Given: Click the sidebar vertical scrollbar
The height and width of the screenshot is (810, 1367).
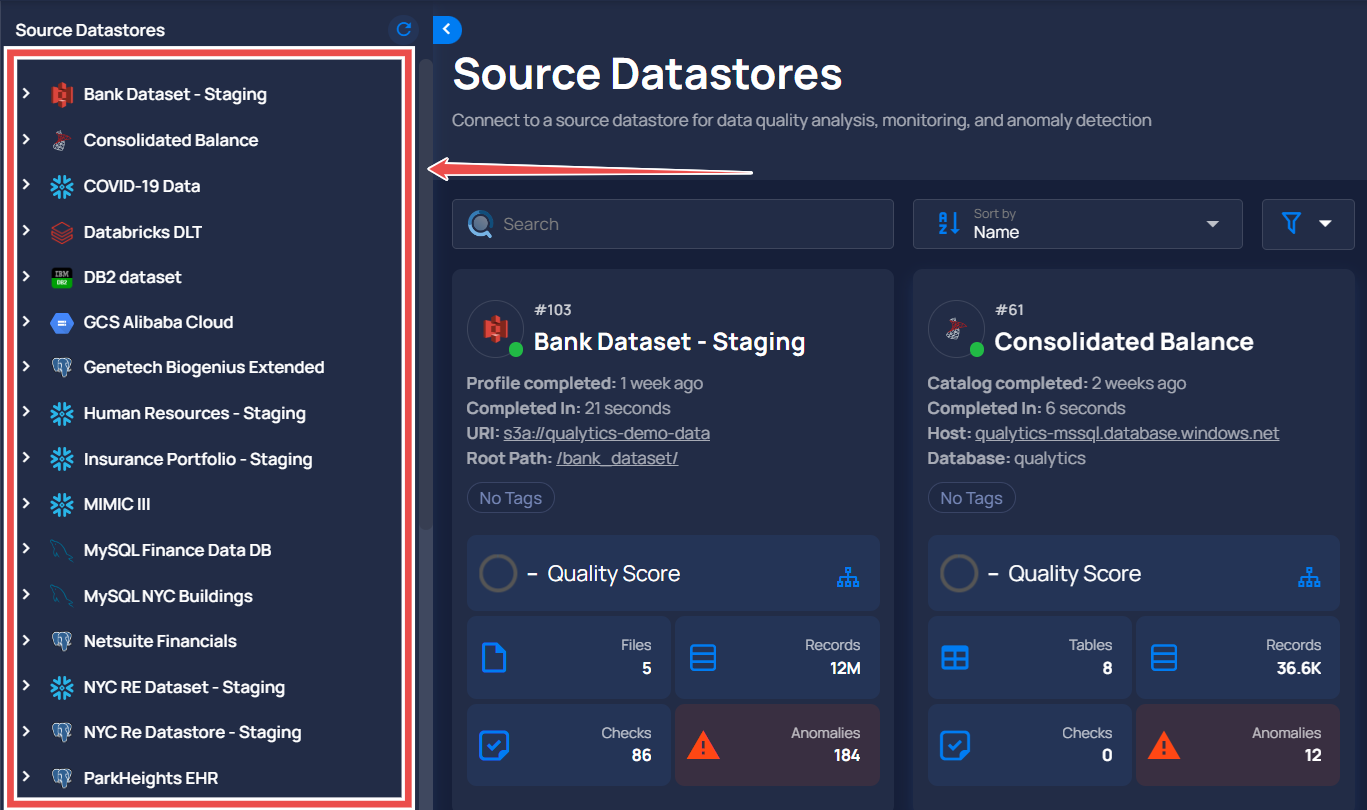Looking at the screenshot, I should pyautogui.click(x=426, y=294).
